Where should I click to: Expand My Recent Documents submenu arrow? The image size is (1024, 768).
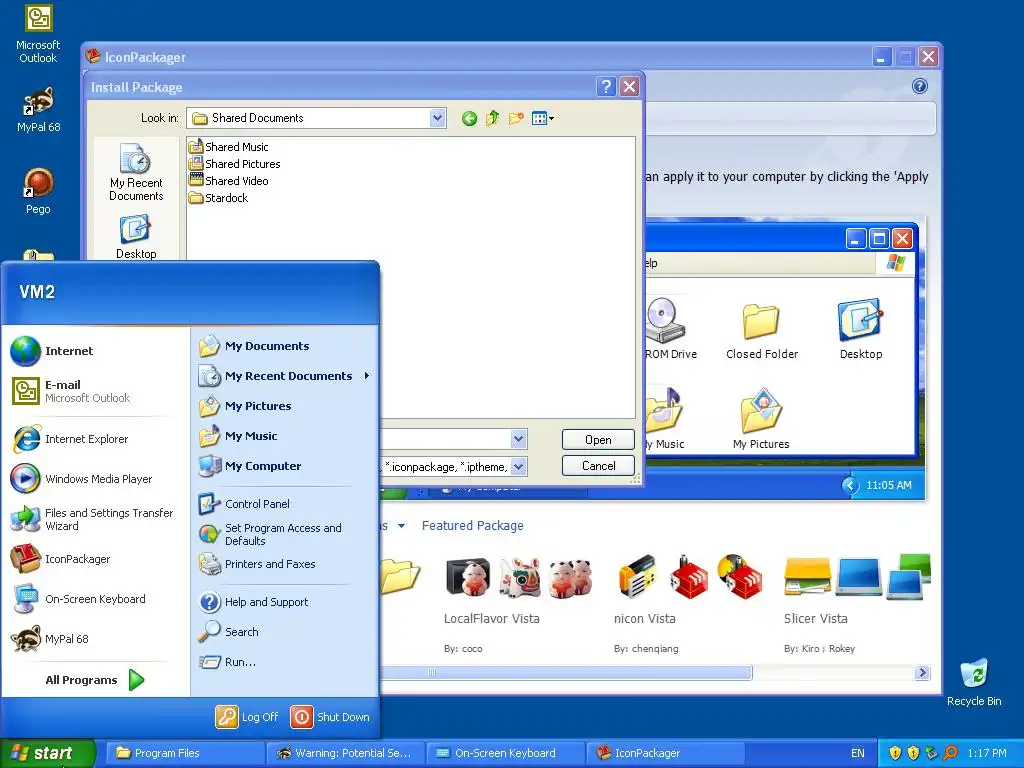(366, 376)
